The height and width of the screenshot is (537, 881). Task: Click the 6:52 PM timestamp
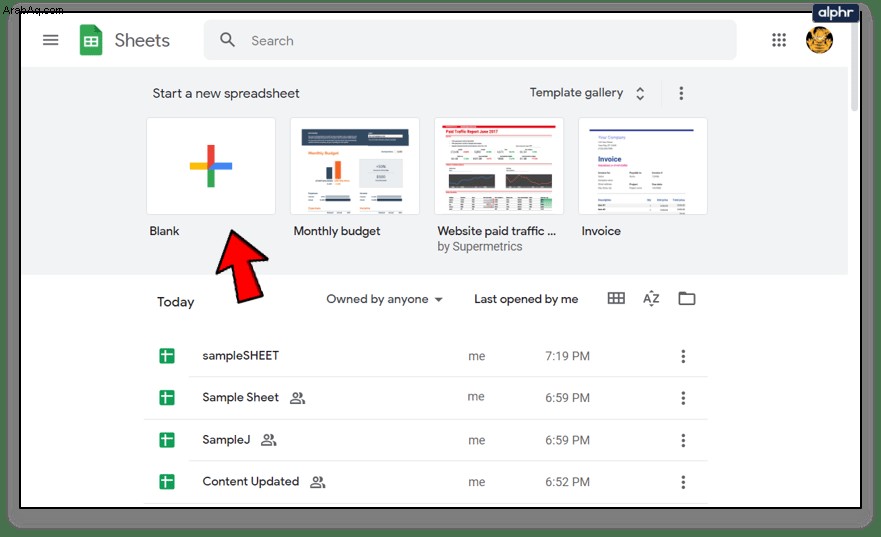tap(567, 482)
